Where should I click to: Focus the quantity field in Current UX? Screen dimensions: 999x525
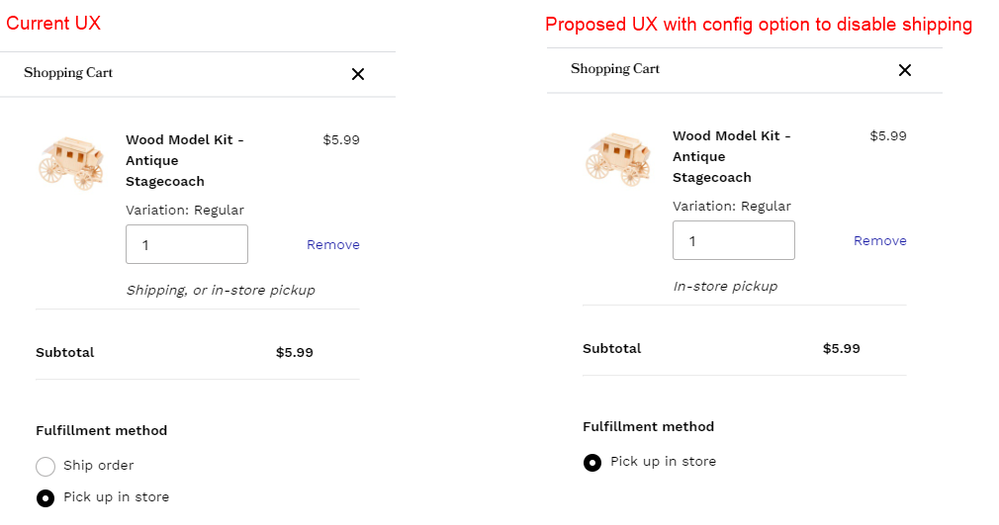[187, 244]
